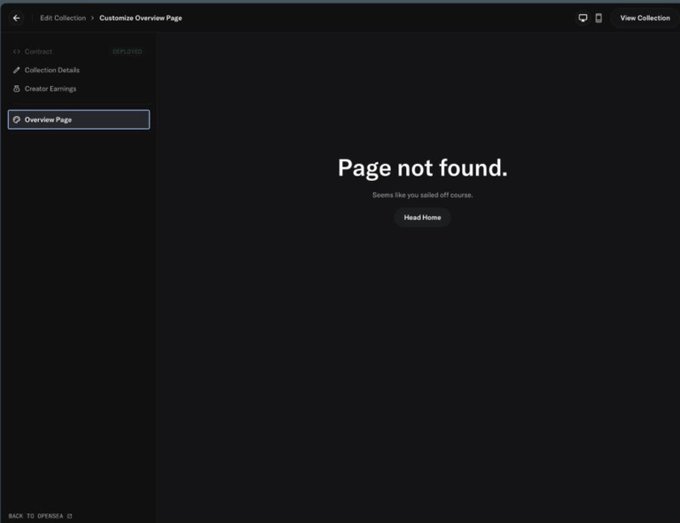Open Creator Earnings in sidebar

(78, 89)
